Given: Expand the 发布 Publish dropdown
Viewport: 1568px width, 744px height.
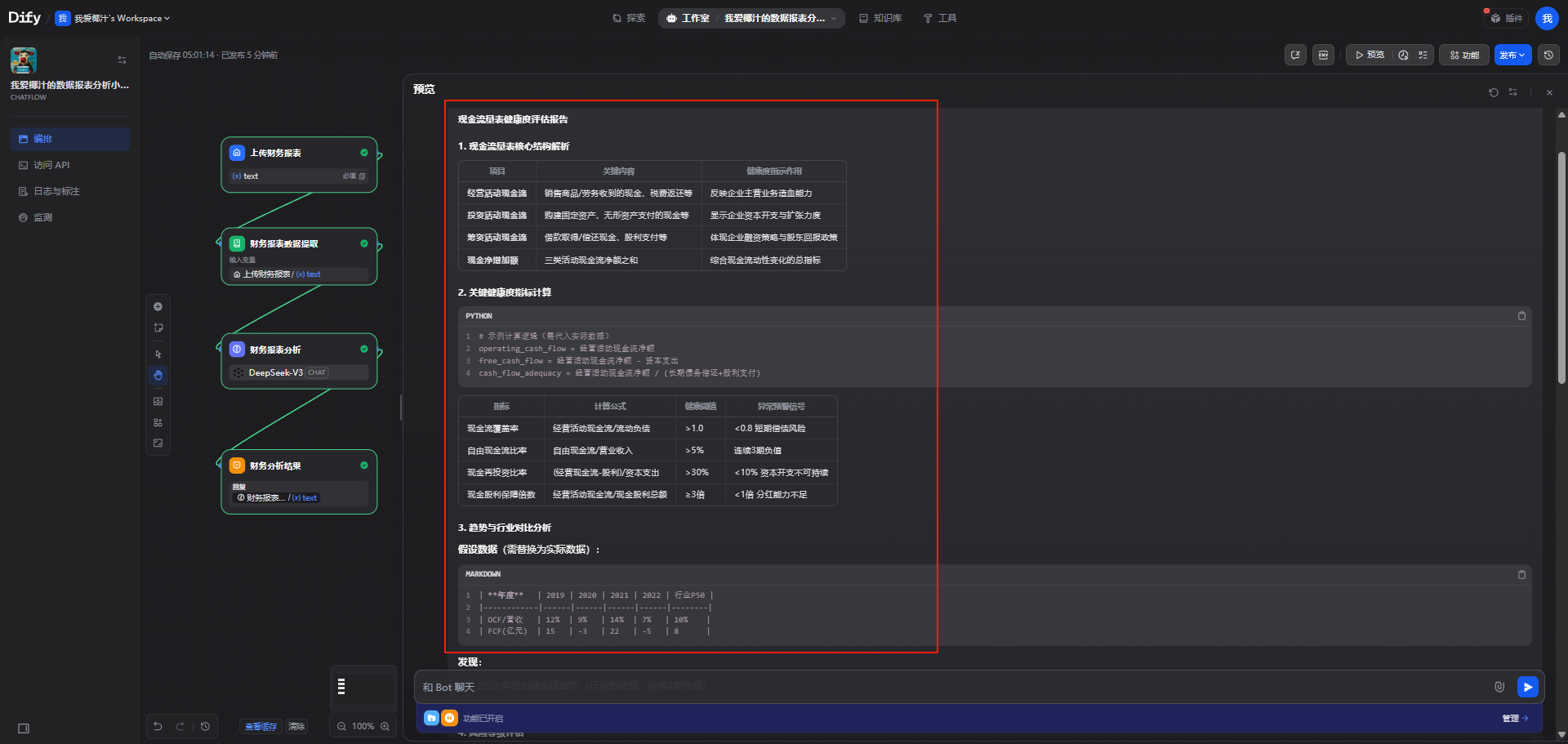Looking at the screenshot, I should 1512,55.
